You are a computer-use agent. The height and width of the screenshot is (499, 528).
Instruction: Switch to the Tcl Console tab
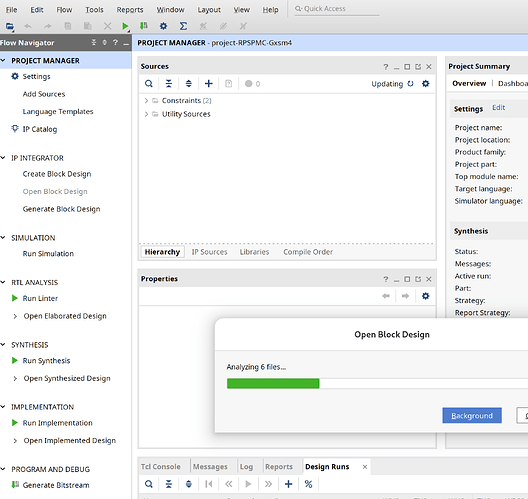point(161,467)
